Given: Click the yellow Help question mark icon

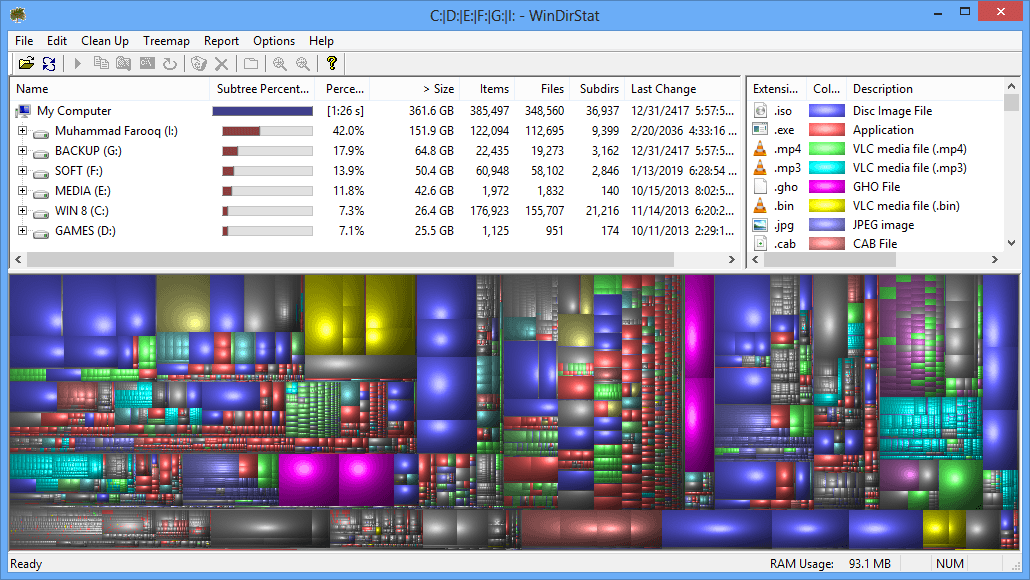Looking at the screenshot, I should coord(332,63).
